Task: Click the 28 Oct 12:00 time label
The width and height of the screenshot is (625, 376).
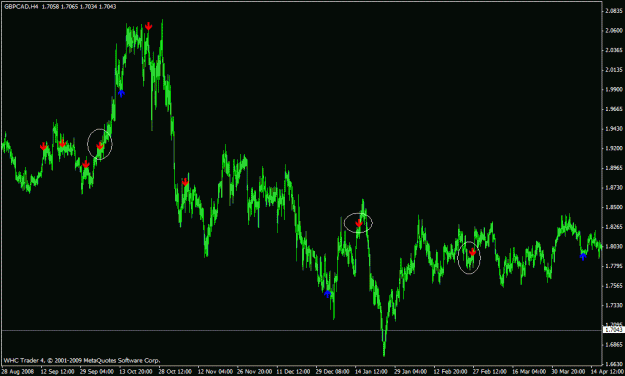Action: (x=175, y=372)
